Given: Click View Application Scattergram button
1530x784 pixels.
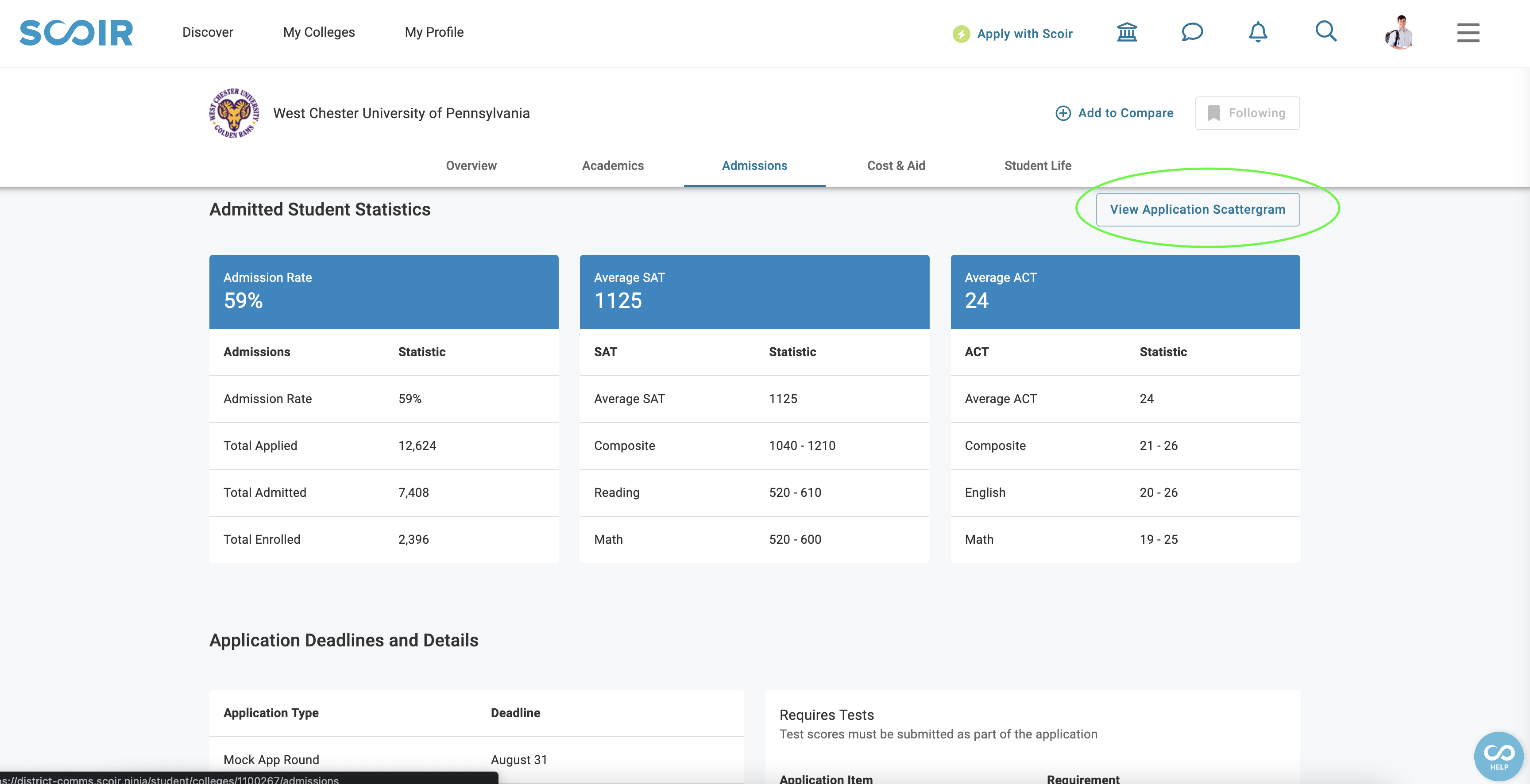Looking at the screenshot, I should (1198, 210).
